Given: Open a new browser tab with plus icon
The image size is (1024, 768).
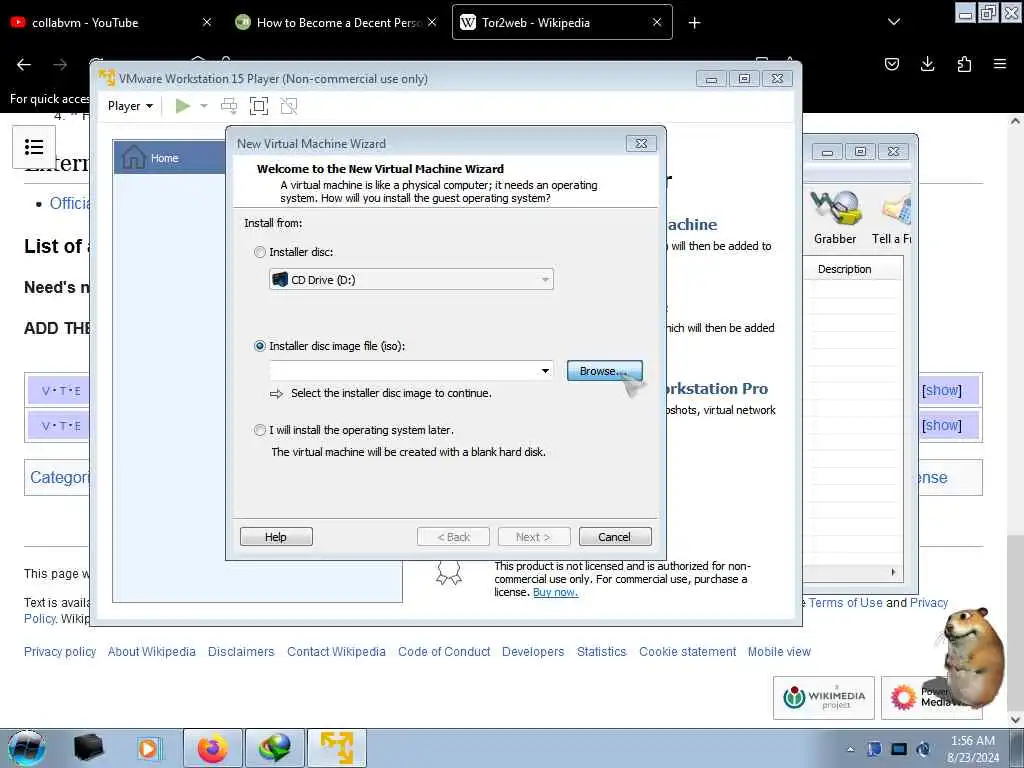Looking at the screenshot, I should (x=694, y=23).
